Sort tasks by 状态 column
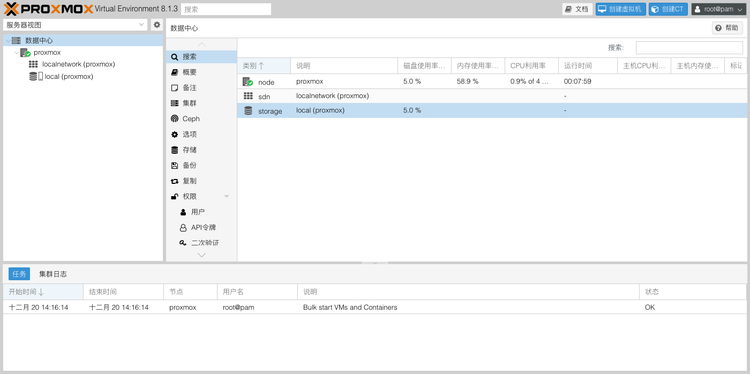 pyautogui.click(x=693, y=292)
